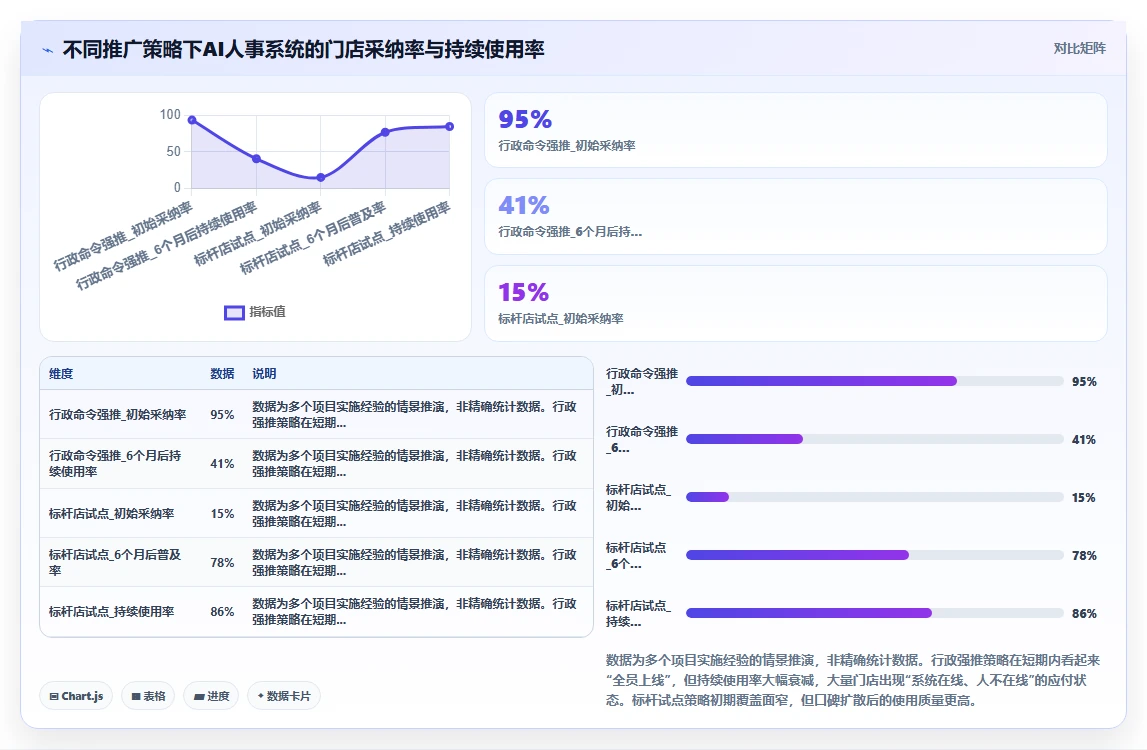Click the 进度 tag chip

211,696
